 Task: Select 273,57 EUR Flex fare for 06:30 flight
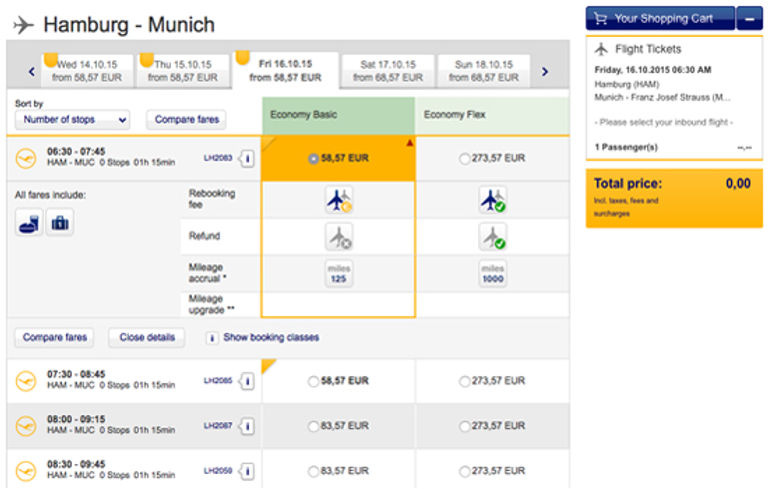(x=464, y=159)
